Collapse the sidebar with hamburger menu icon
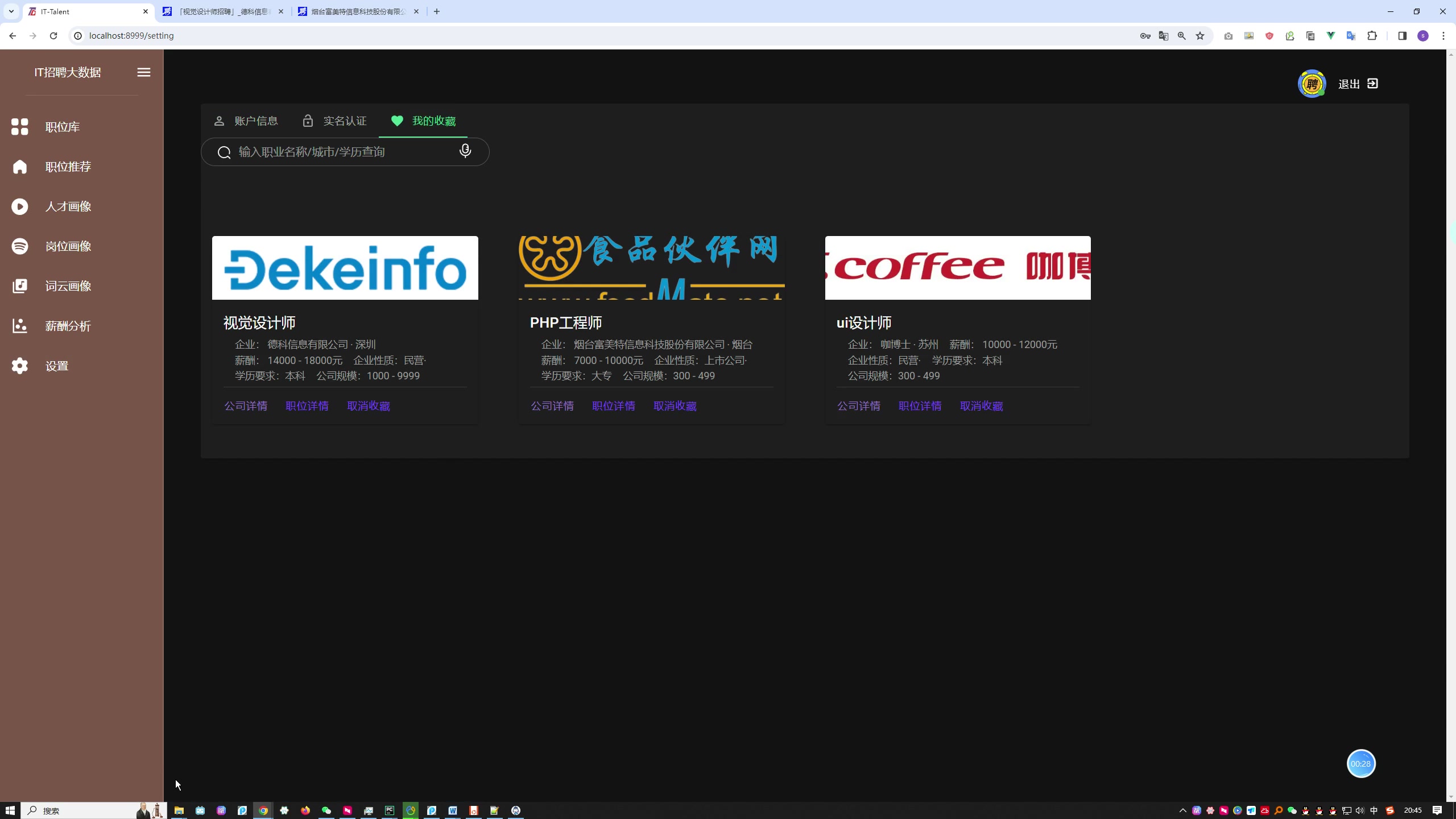 pos(144,72)
